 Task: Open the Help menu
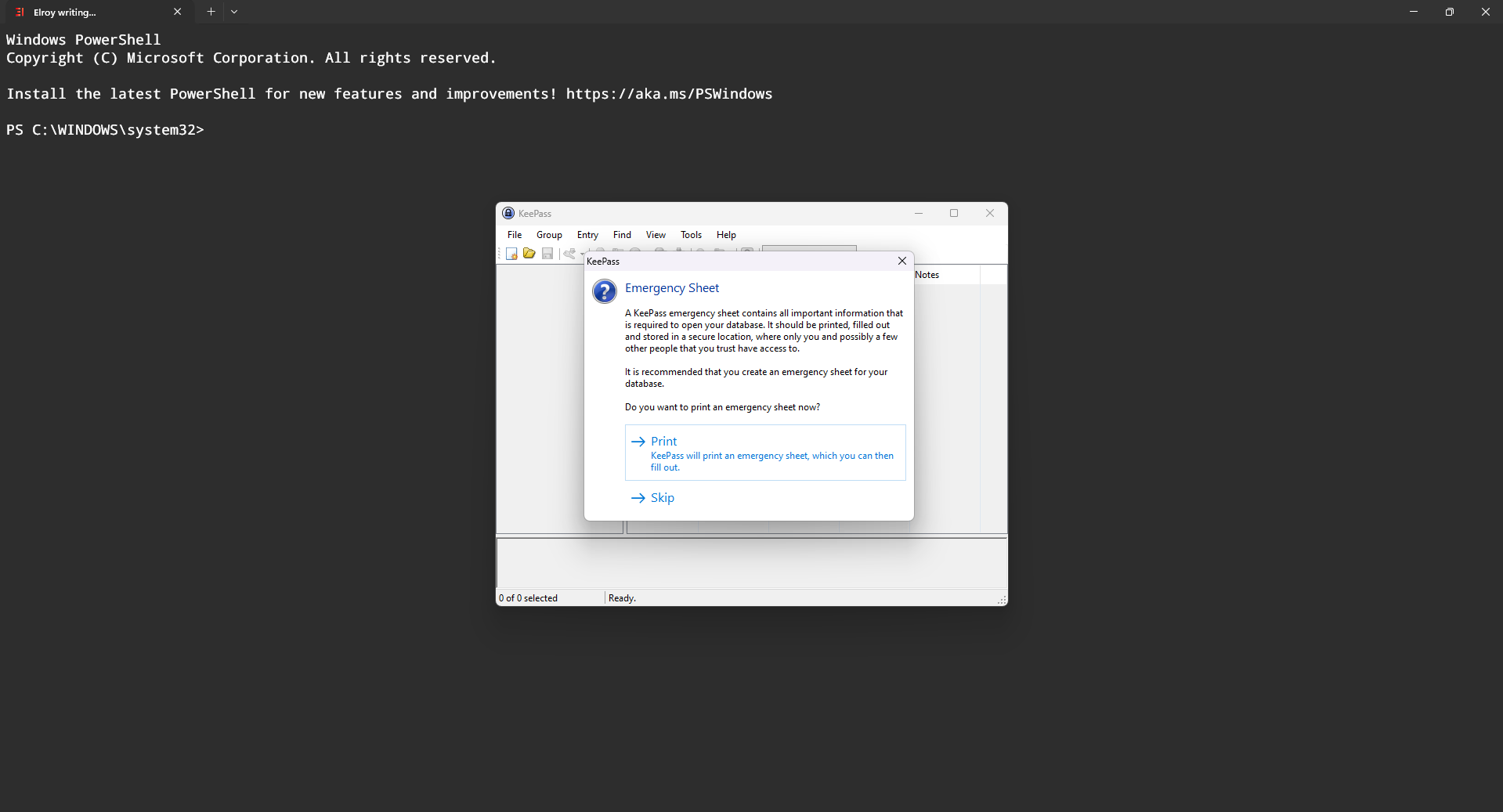click(x=726, y=235)
